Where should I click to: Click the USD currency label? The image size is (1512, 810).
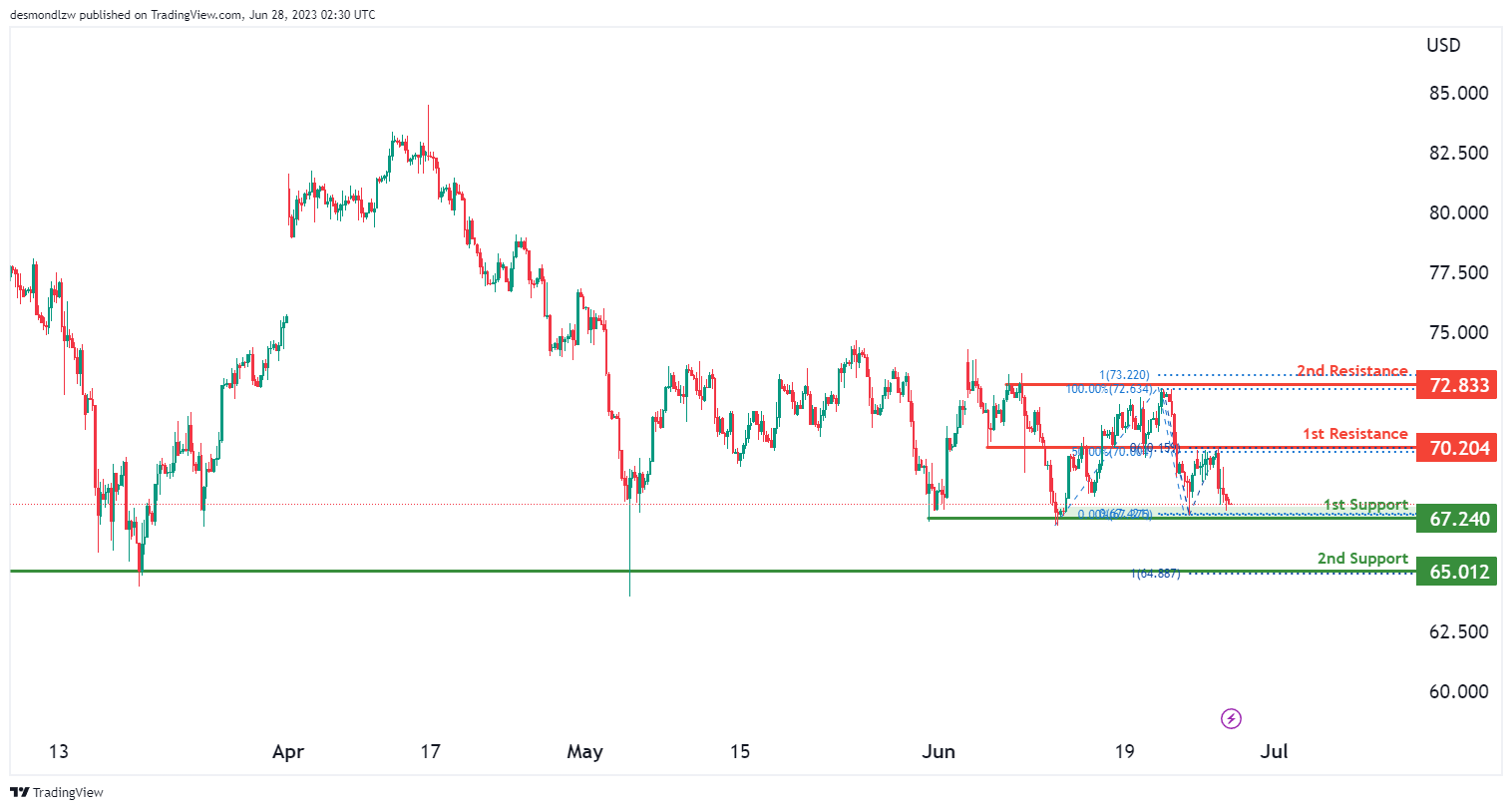pyautogui.click(x=1443, y=45)
